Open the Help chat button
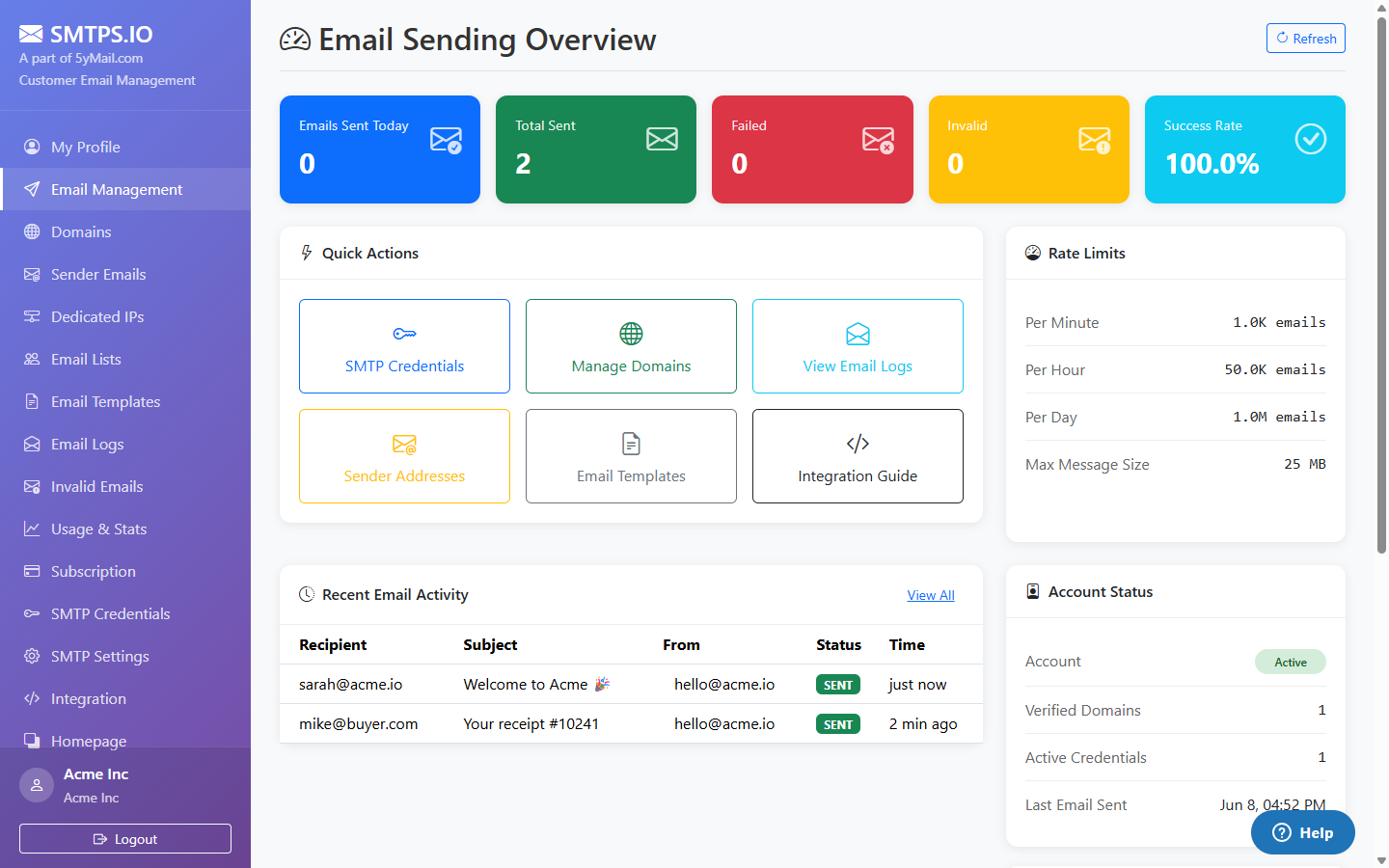 1302,832
